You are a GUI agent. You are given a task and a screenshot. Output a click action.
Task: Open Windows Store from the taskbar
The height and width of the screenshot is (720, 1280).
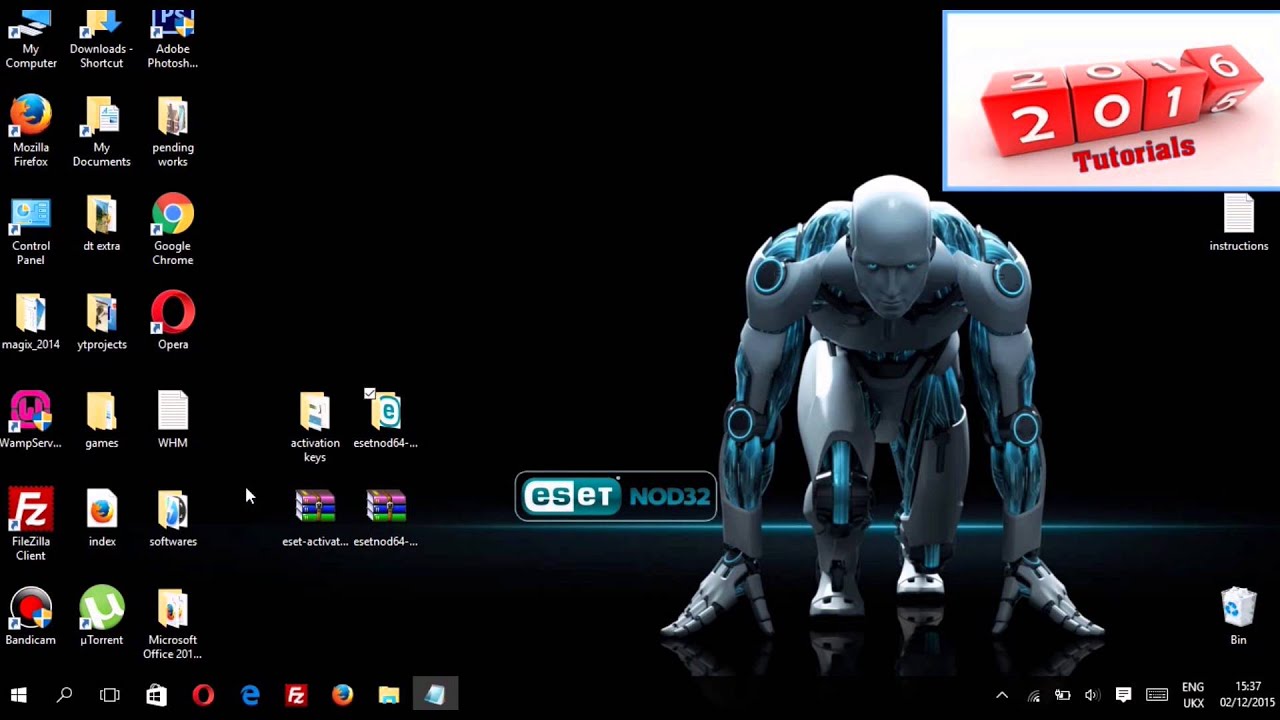[x=157, y=695]
